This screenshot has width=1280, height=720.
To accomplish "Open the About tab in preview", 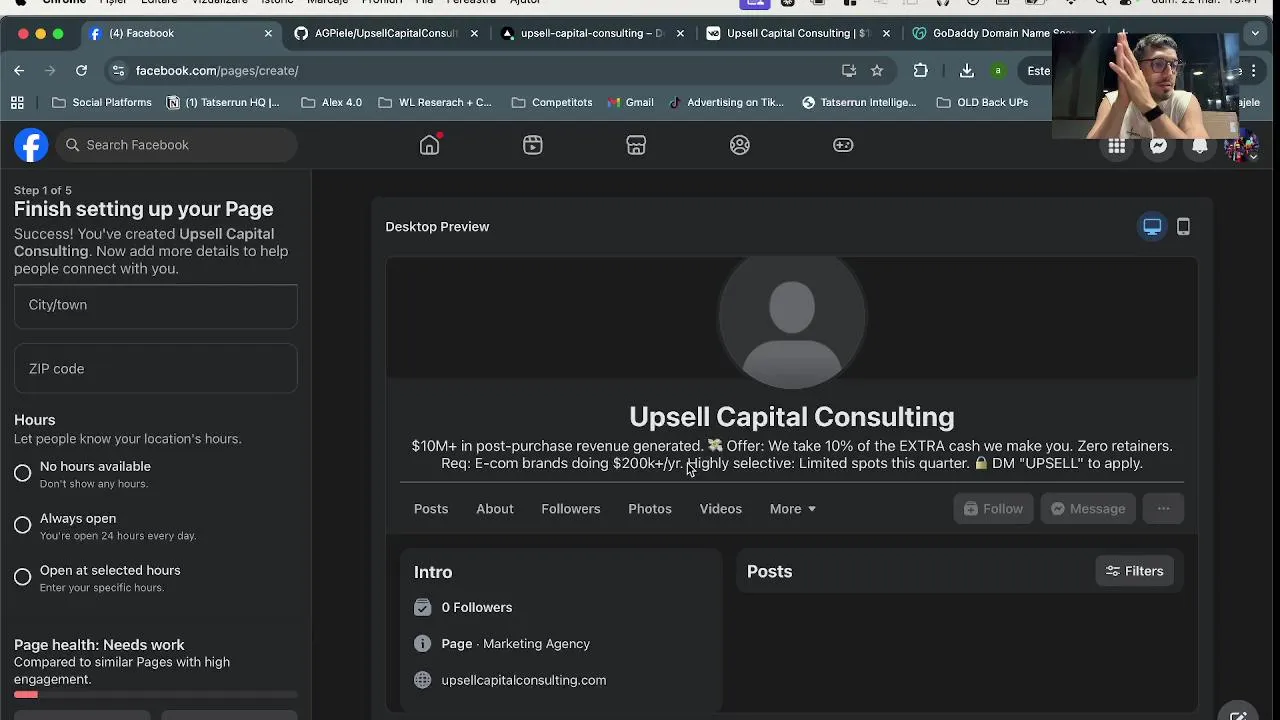I will click(x=495, y=509).
